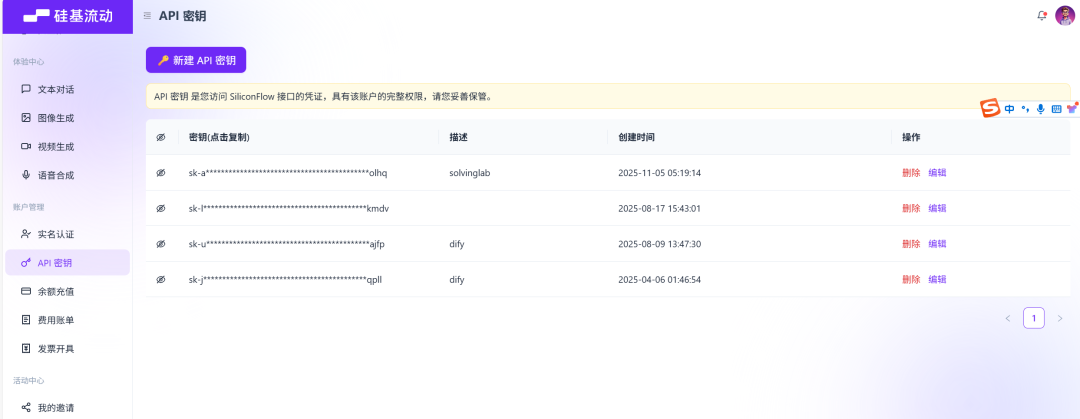Screen dimensions: 1080x419
Task: Click the solvinglab description cell
Action: tap(470, 173)
